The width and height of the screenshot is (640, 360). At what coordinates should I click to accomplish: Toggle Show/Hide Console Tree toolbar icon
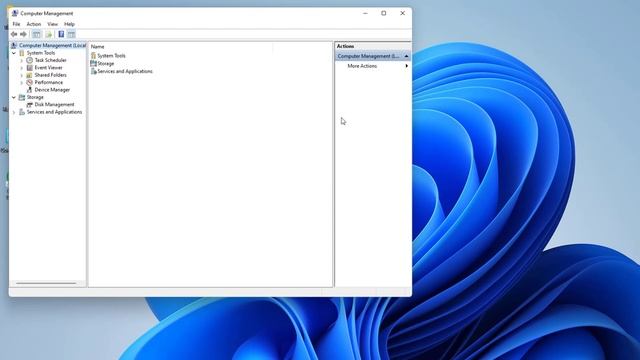point(36,34)
